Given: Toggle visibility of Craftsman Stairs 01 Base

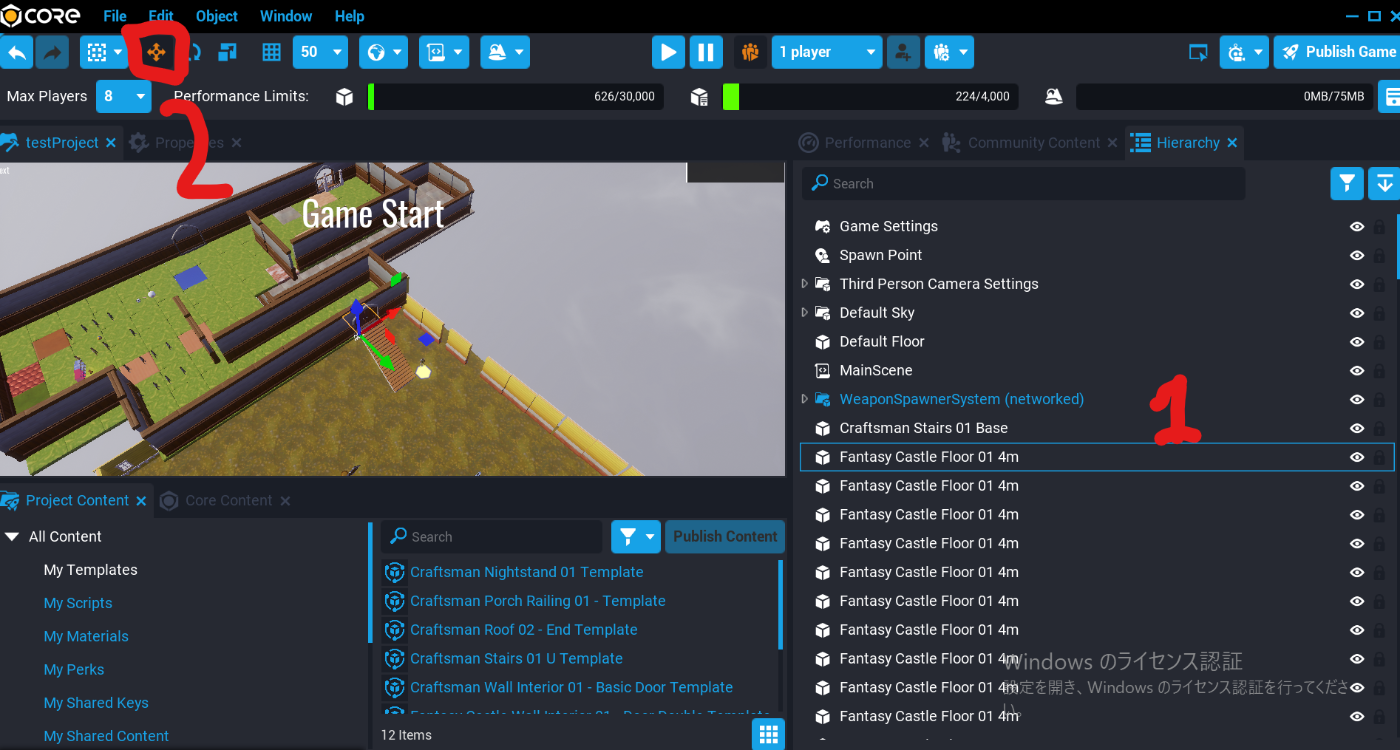Looking at the screenshot, I should [1357, 428].
